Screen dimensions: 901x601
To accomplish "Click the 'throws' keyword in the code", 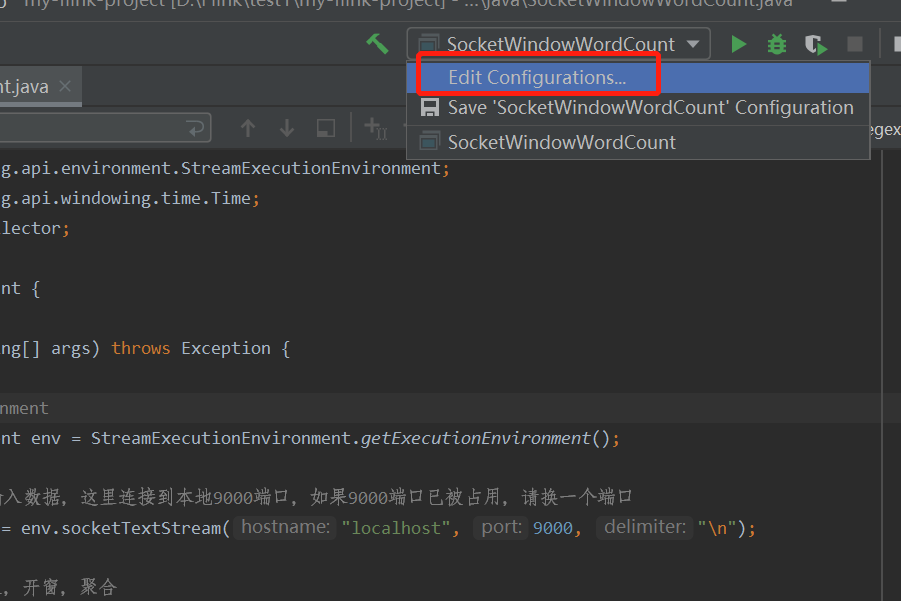I will pos(141,348).
